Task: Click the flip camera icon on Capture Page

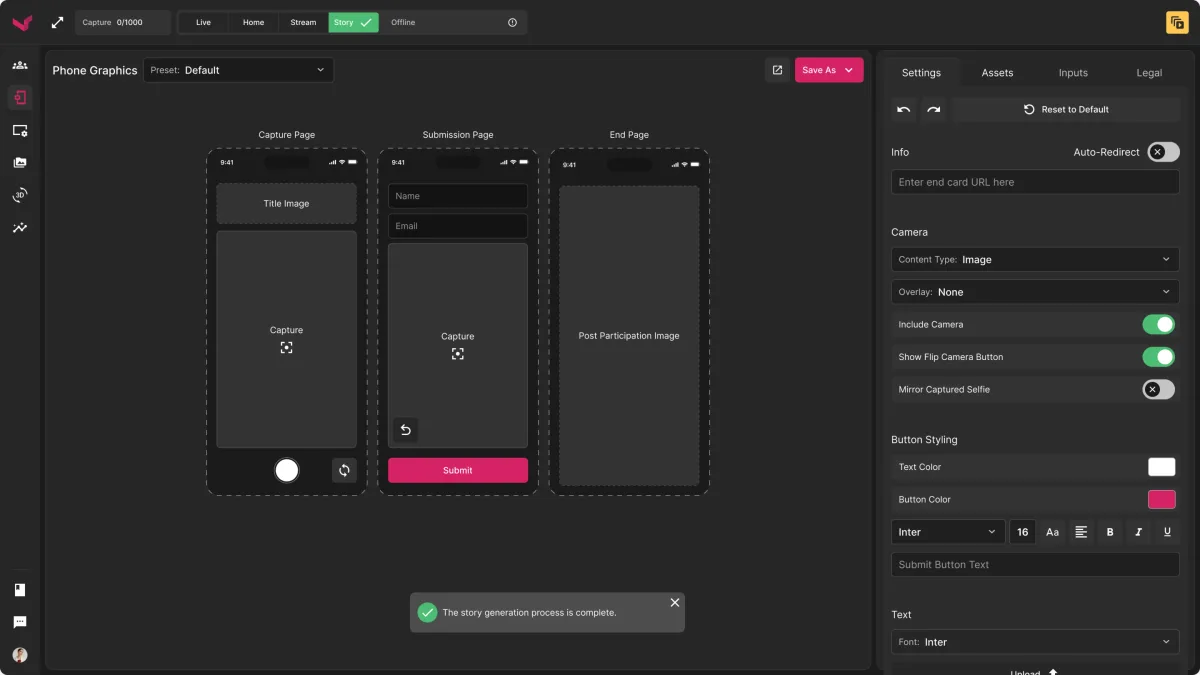Action: click(x=344, y=470)
